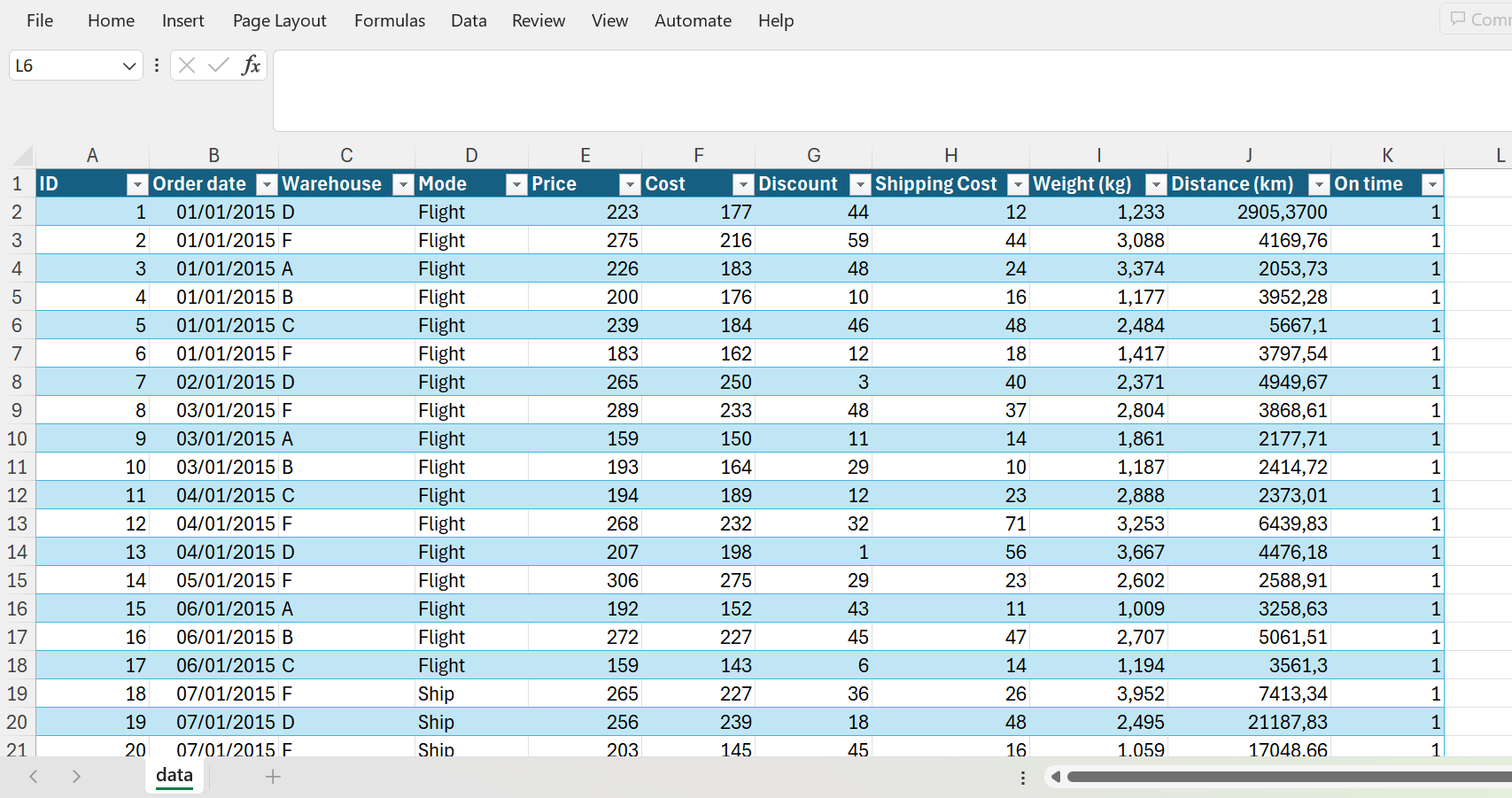Click the three-dot handle beside Name Box

click(157, 65)
